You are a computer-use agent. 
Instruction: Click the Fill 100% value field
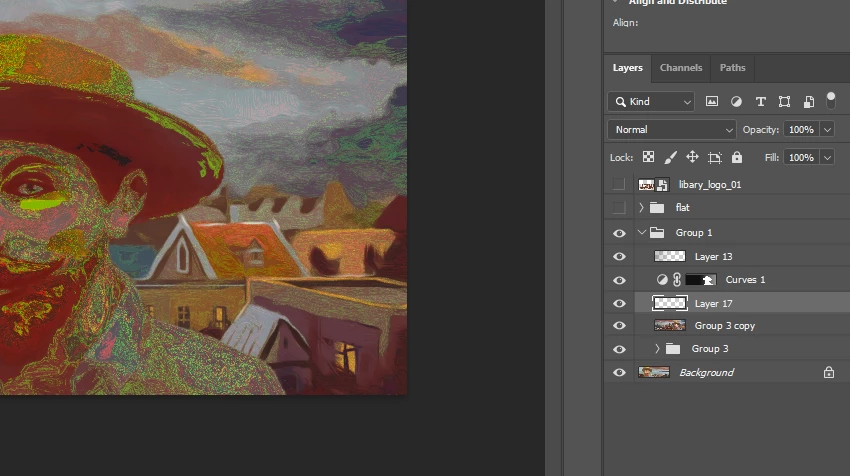[x=802, y=158]
